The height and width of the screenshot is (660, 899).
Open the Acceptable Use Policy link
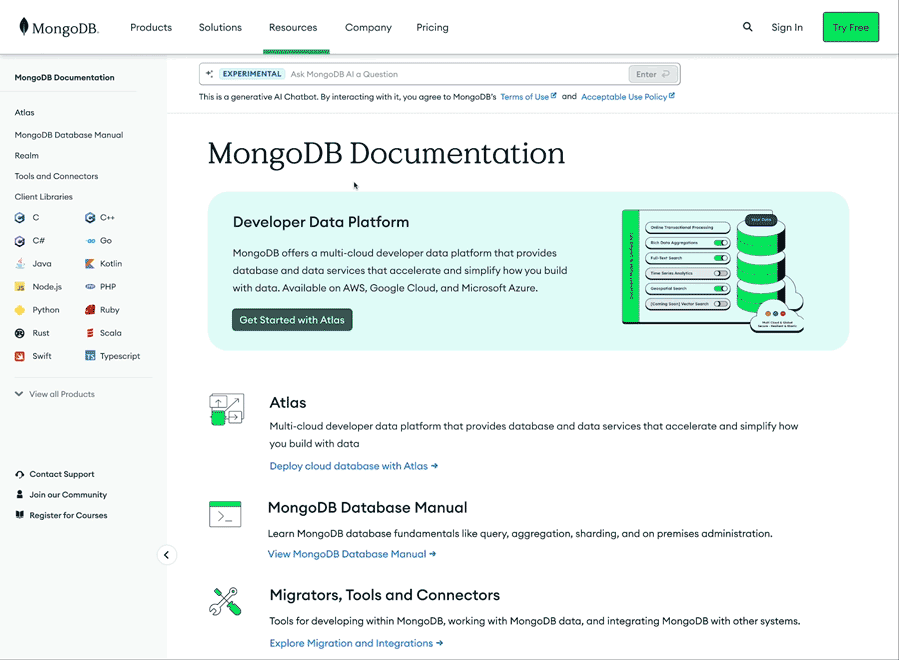624,97
